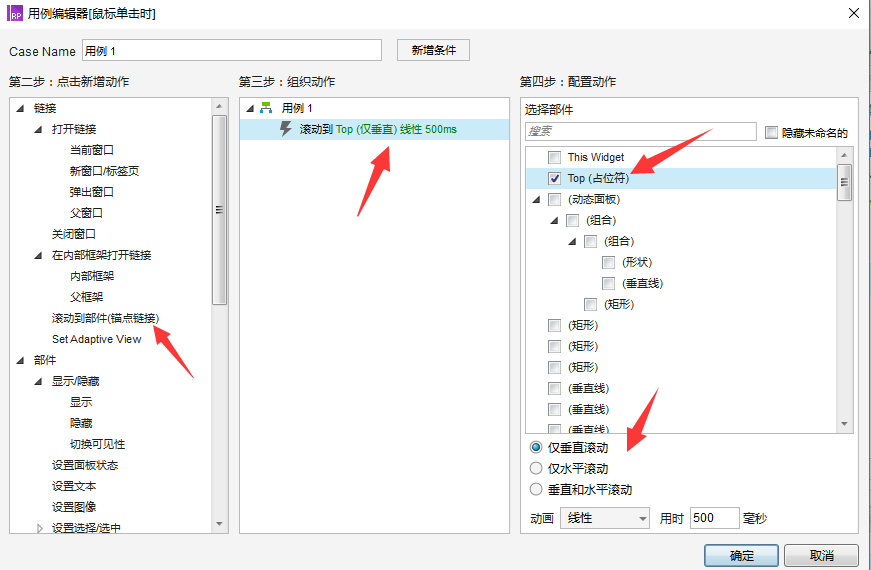
Task: Choose 当前窗口 link action
Action: pyautogui.click(x=92, y=150)
